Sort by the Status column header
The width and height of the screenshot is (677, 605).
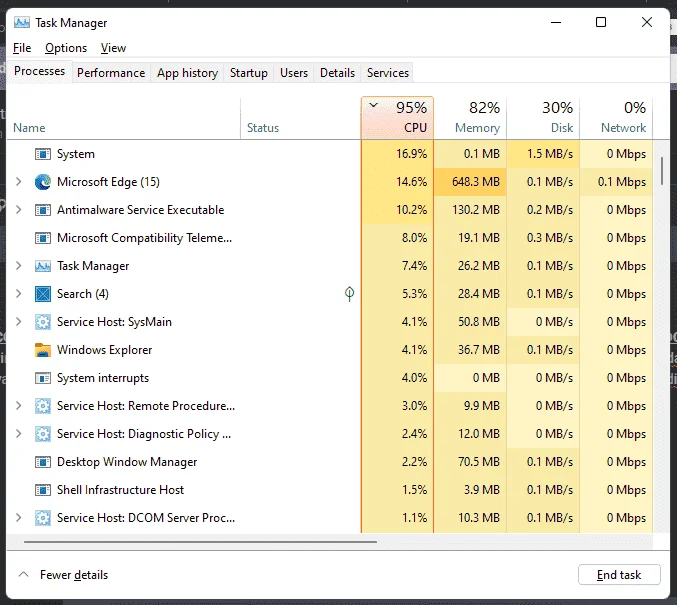pyautogui.click(x=301, y=118)
